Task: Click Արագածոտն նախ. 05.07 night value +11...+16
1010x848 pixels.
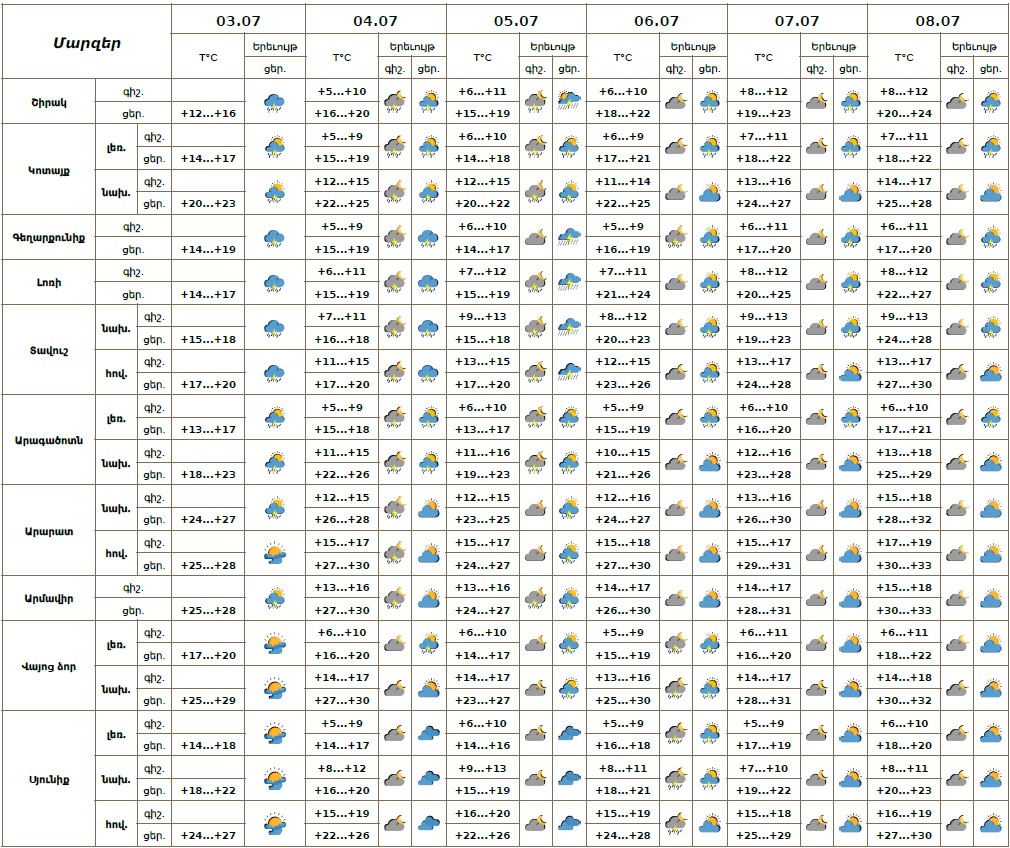Action: 482,452
